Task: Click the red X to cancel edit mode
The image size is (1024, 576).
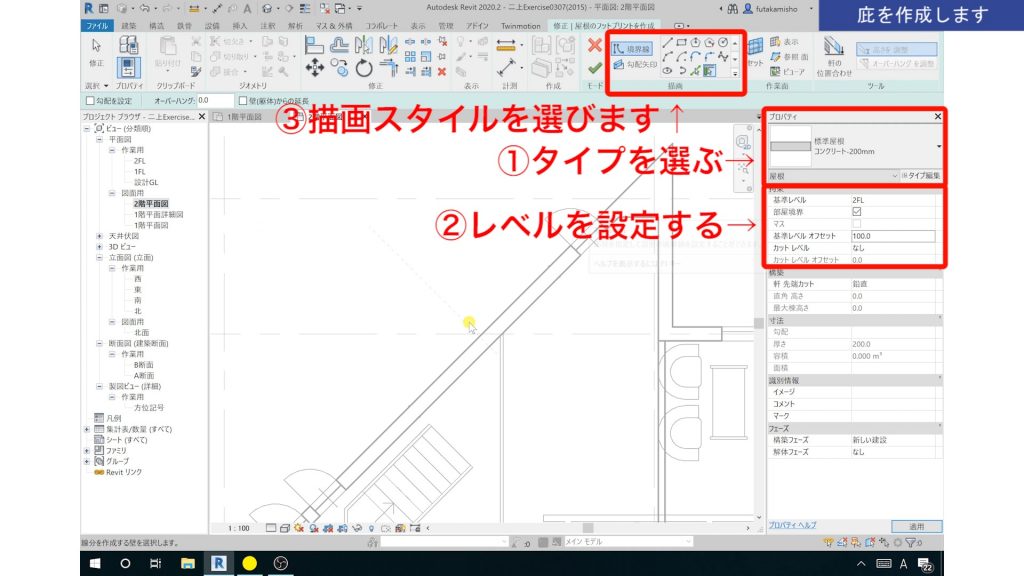Action: pos(595,45)
